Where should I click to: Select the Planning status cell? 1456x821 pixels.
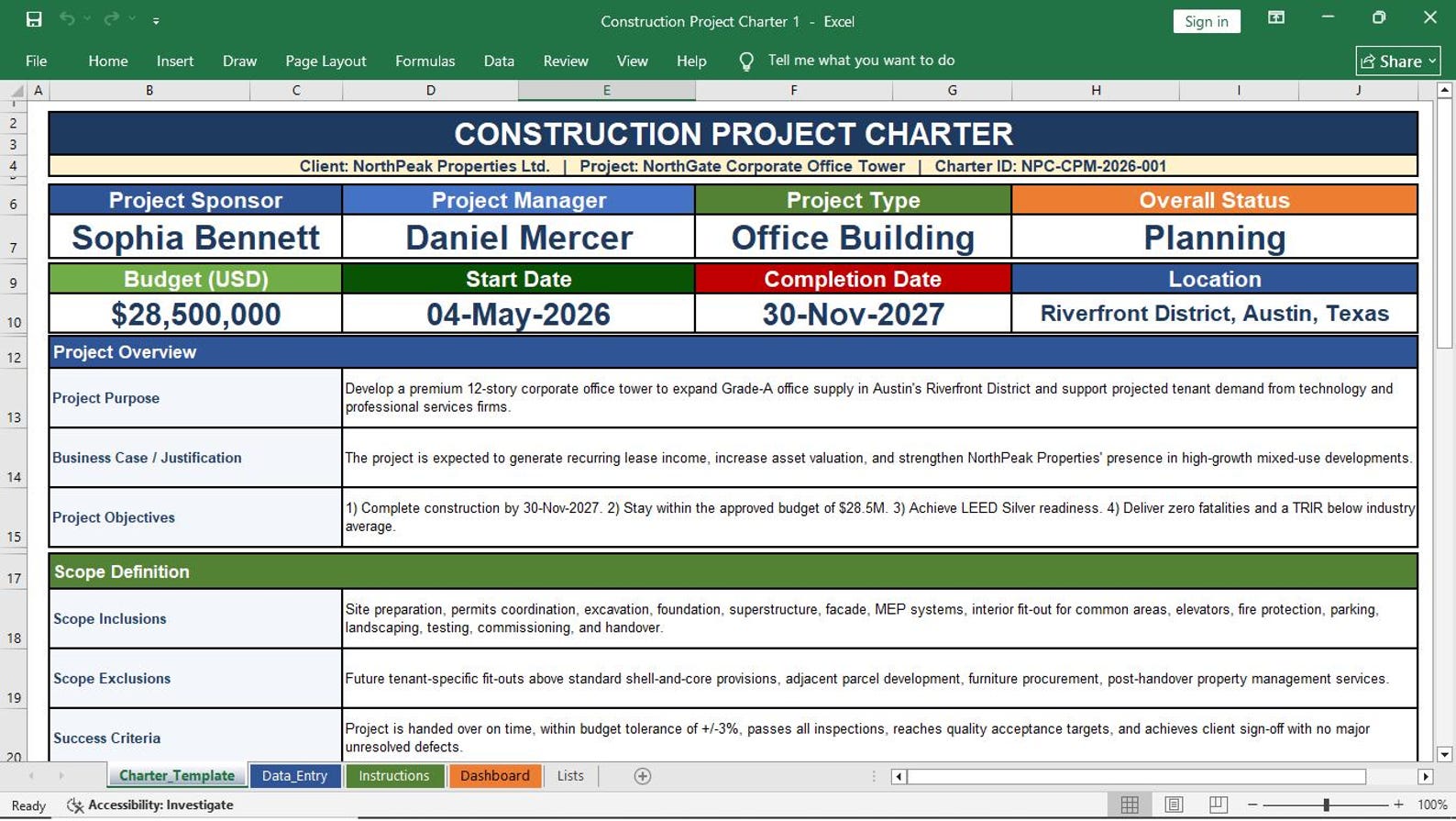[1214, 238]
